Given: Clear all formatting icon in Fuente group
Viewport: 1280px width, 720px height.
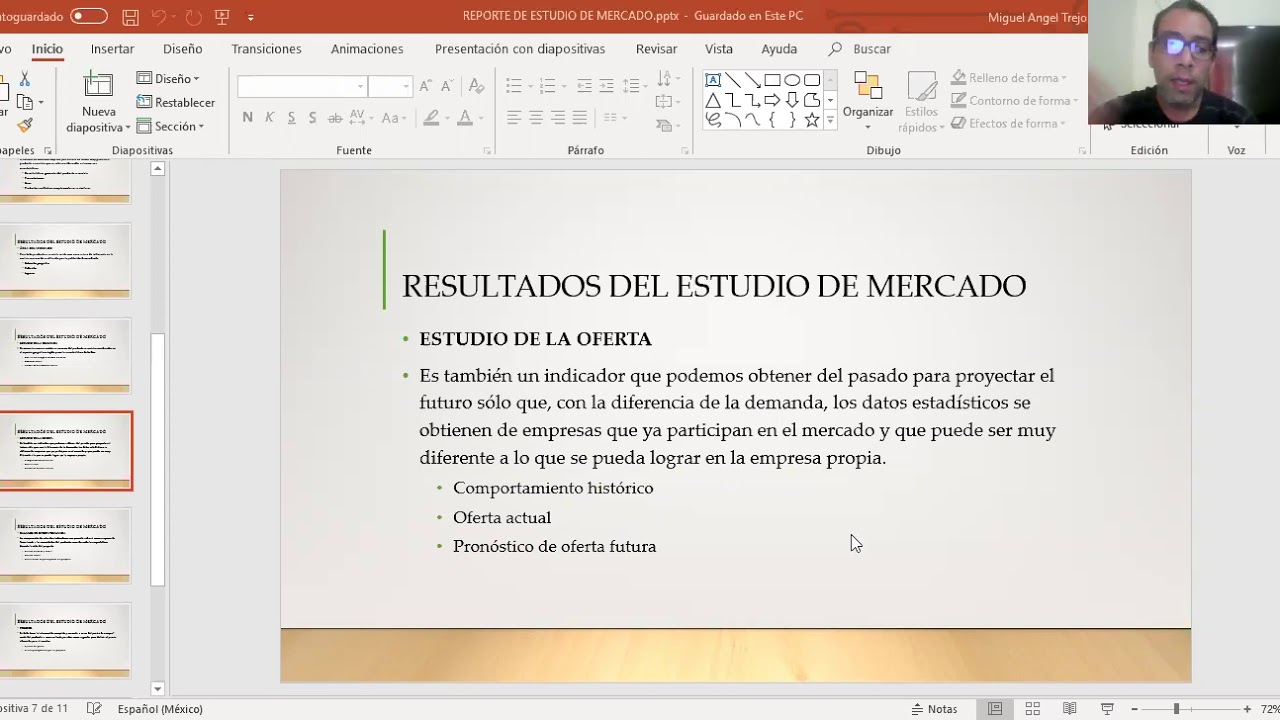Looking at the screenshot, I should 477,86.
